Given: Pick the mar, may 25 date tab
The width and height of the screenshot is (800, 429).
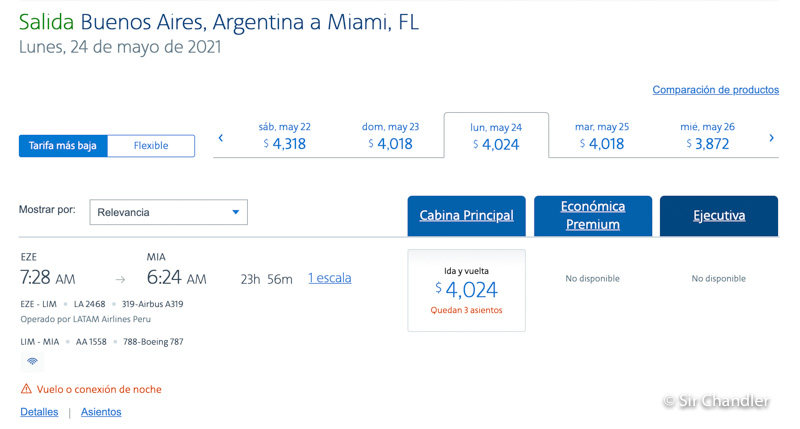Looking at the screenshot, I should (x=602, y=136).
